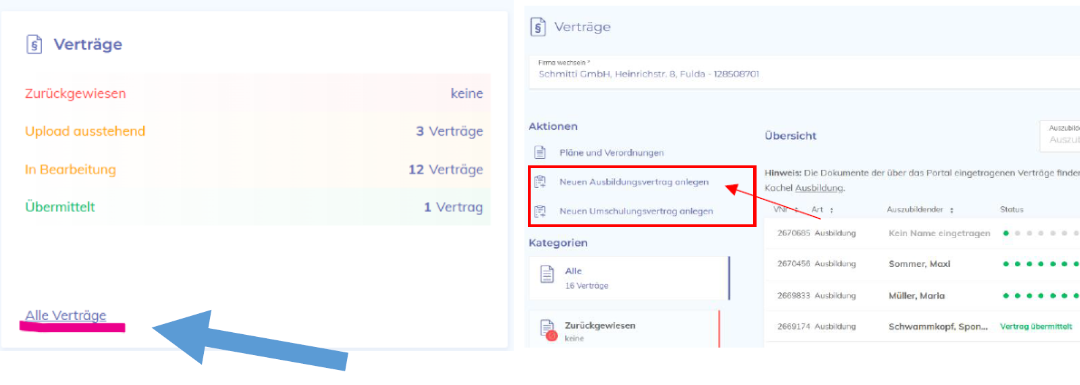Open the Alle Verträge link

[x=66, y=315]
